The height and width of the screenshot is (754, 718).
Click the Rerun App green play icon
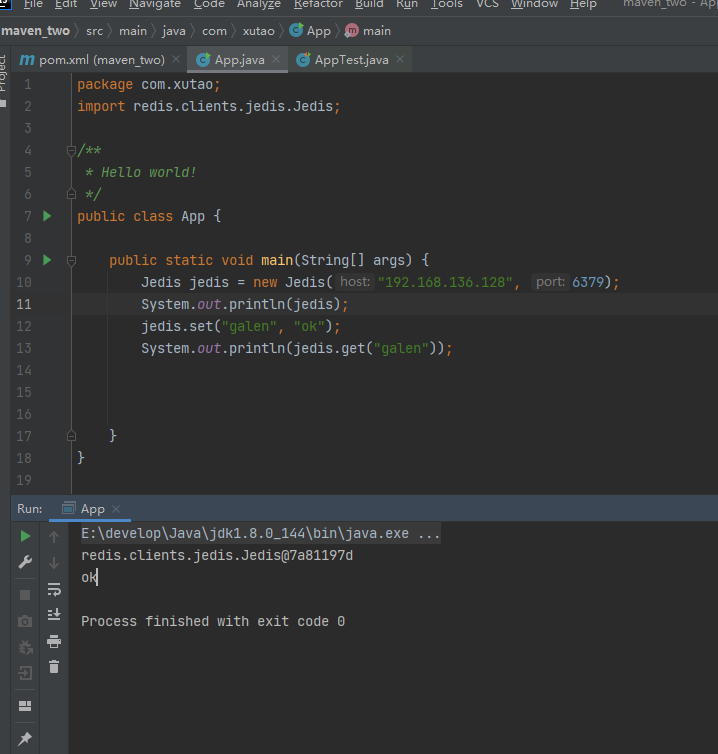click(25, 536)
